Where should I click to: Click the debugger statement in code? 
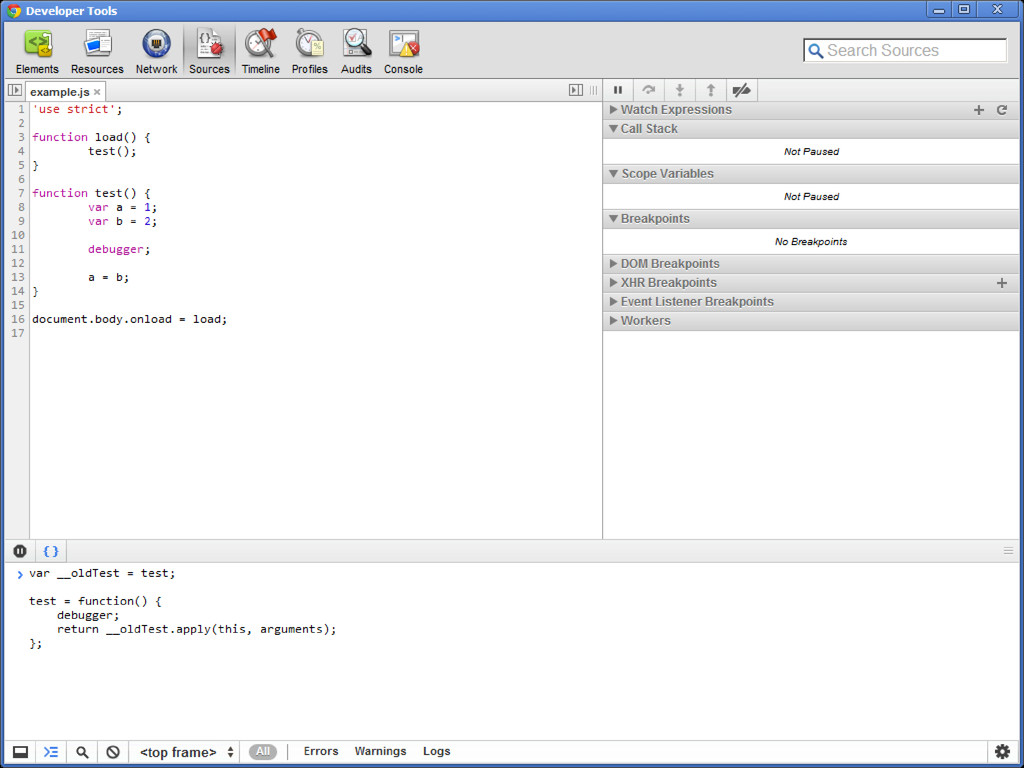[x=119, y=249]
